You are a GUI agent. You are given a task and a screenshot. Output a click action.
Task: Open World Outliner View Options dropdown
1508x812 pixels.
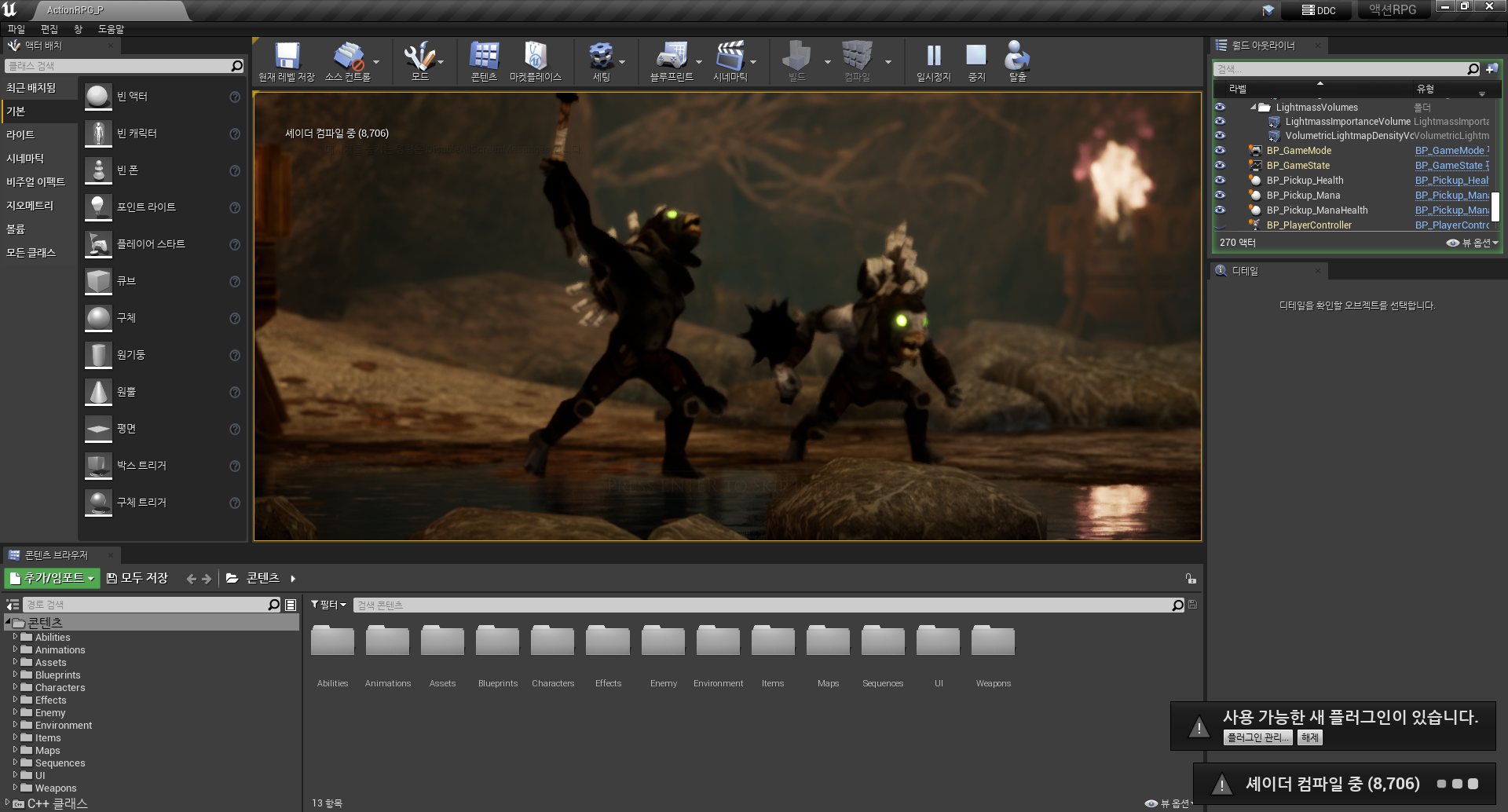(x=1473, y=243)
